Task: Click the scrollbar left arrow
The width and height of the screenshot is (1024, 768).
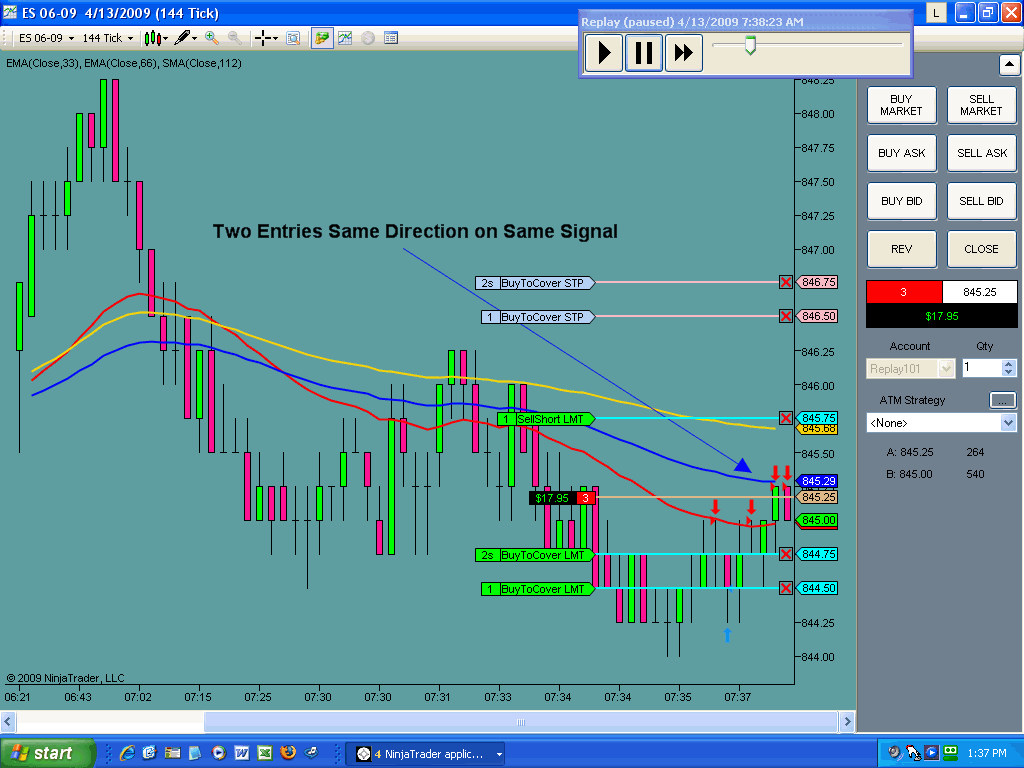Action: (8, 722)
